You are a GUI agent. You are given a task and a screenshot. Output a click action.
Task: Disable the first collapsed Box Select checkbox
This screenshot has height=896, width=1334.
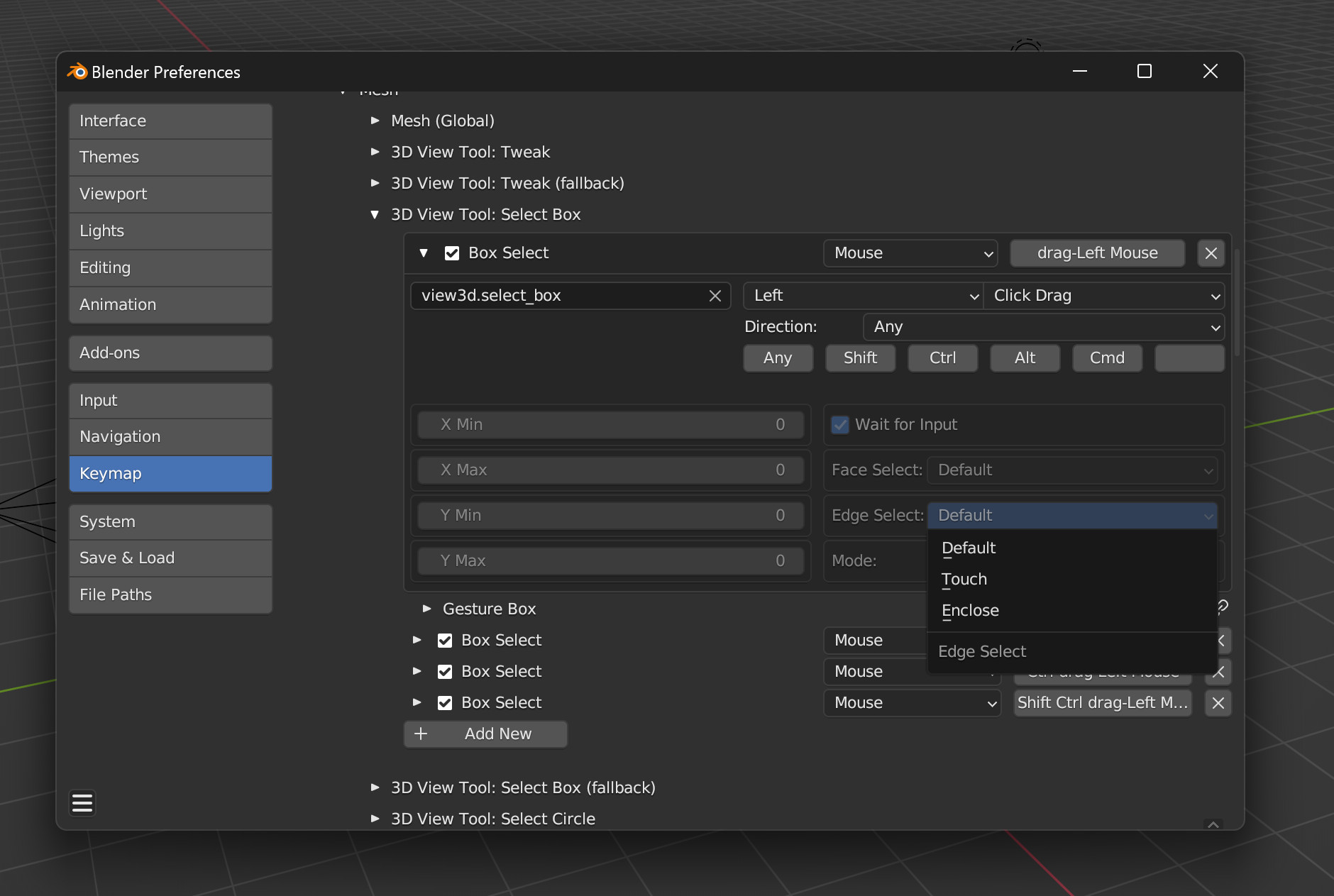coord(445,641)
